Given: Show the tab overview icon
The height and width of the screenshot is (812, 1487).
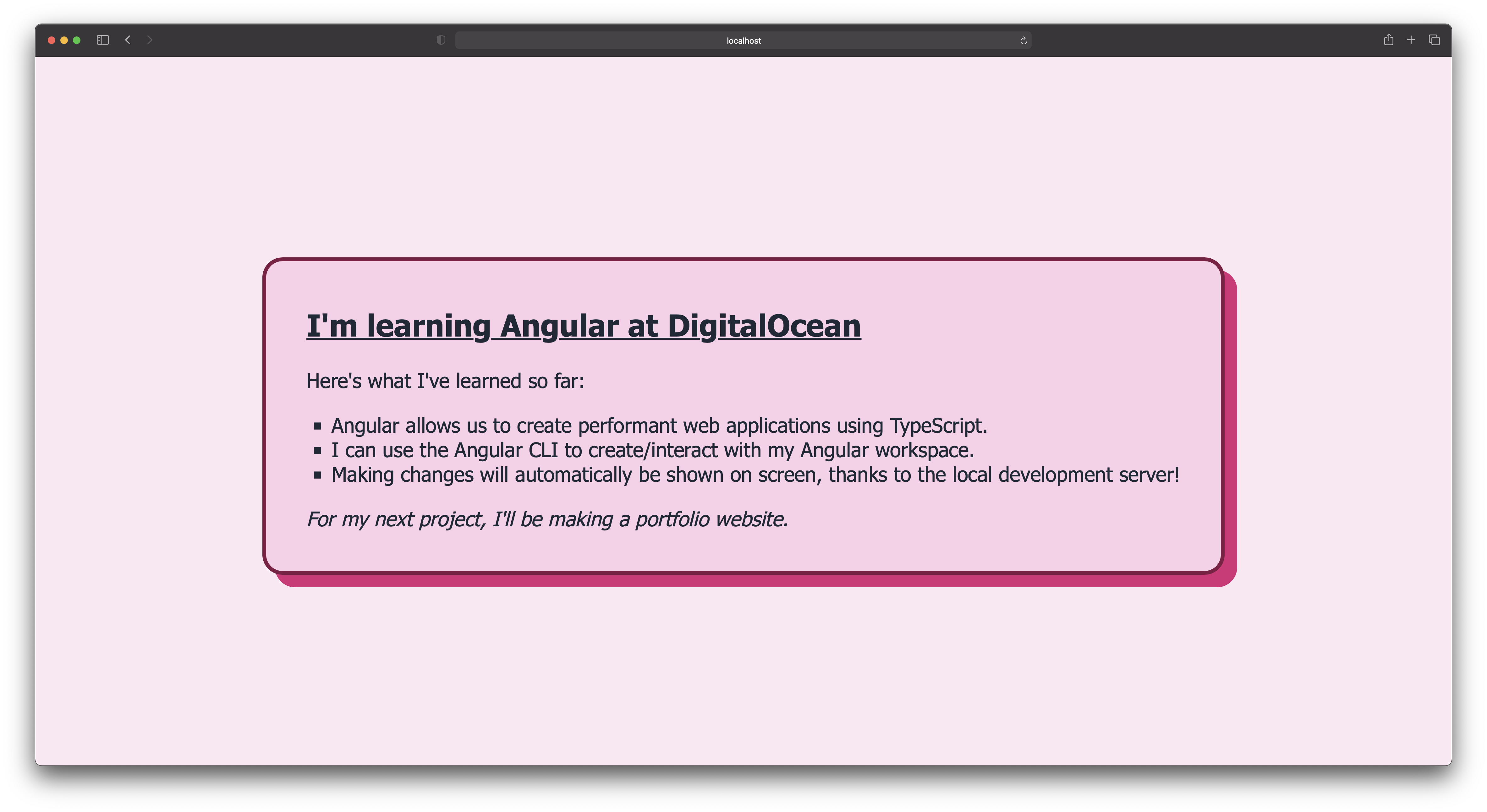Looking at the screenshot, I should pos(1435,40).
